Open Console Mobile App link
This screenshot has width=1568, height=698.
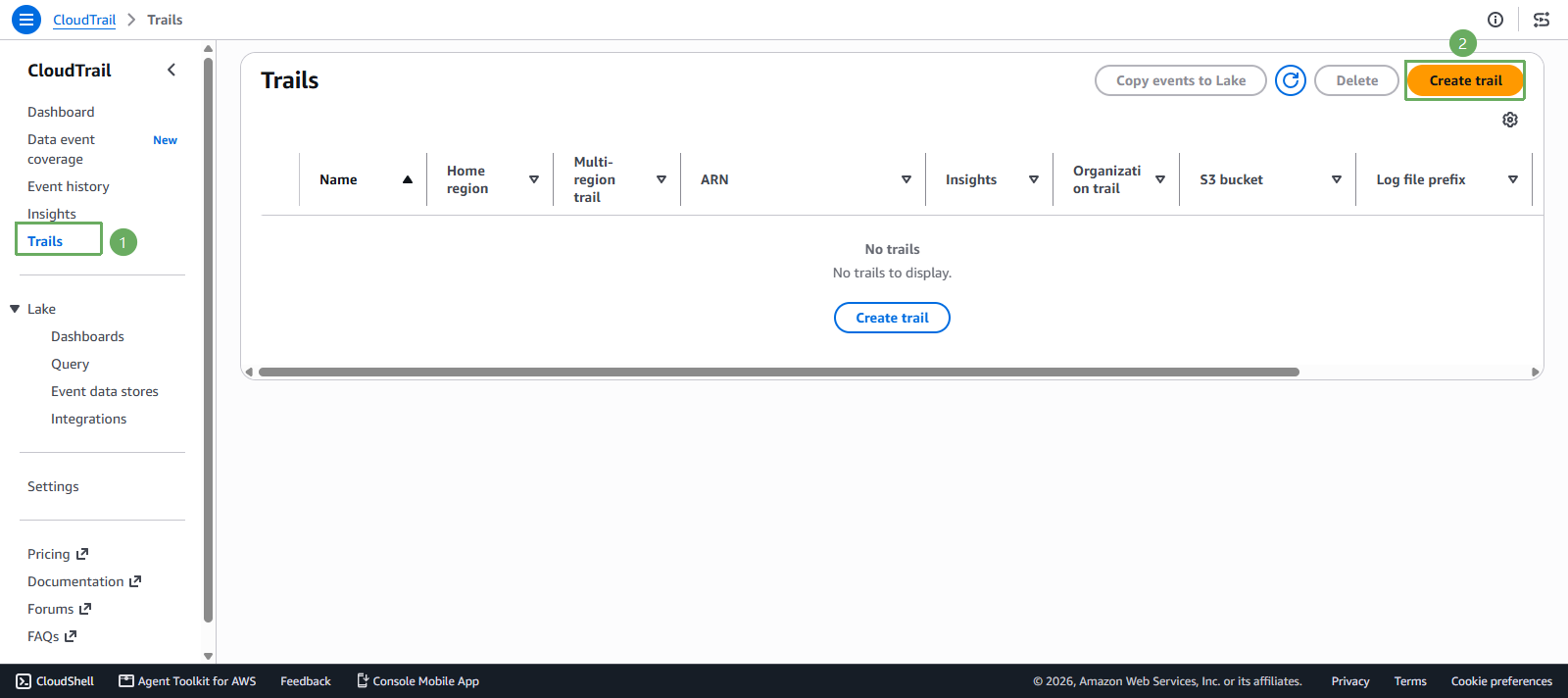point(417,681)
